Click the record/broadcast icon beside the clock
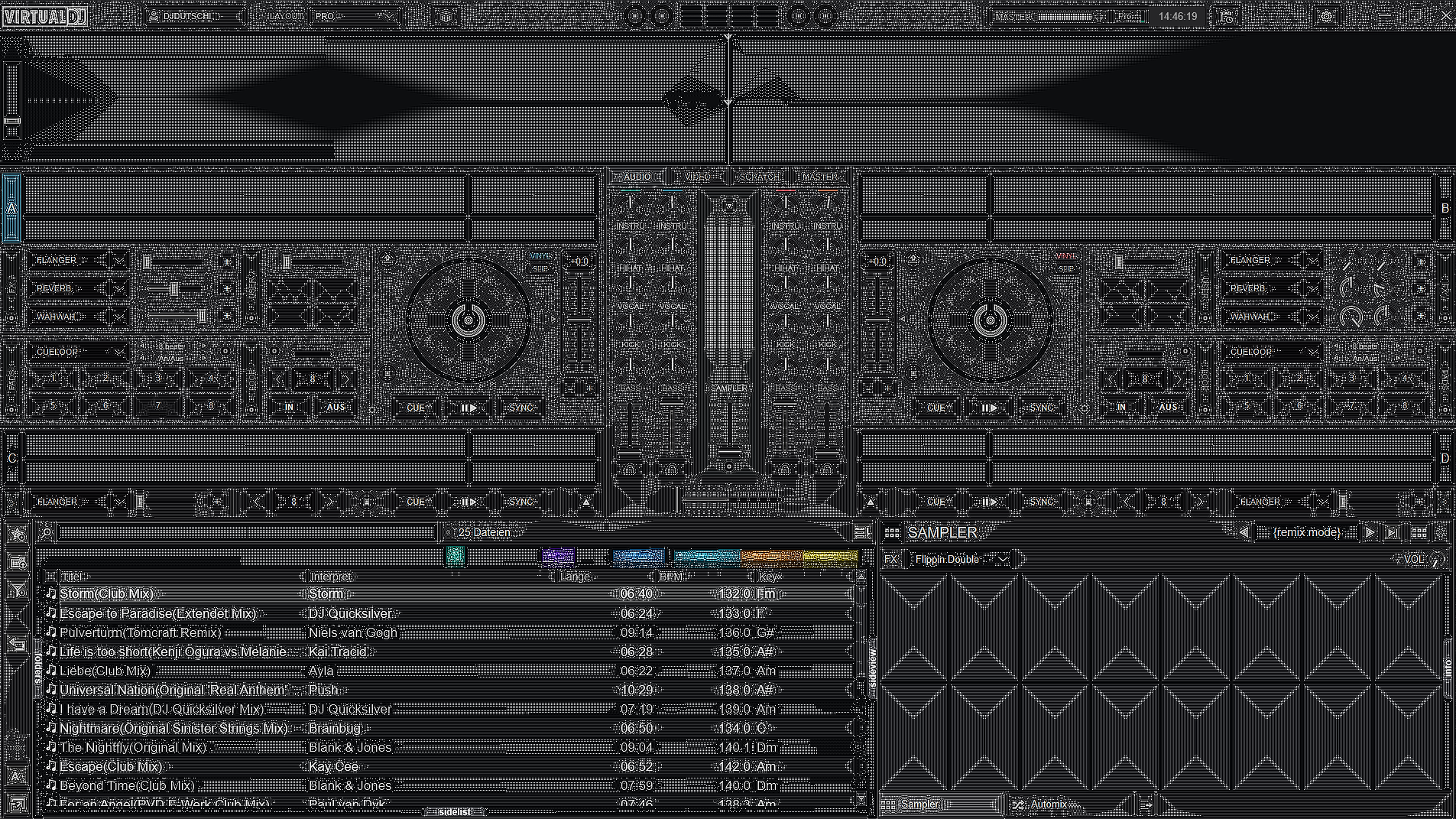The image size is (1456, 819). point(1227,16)
